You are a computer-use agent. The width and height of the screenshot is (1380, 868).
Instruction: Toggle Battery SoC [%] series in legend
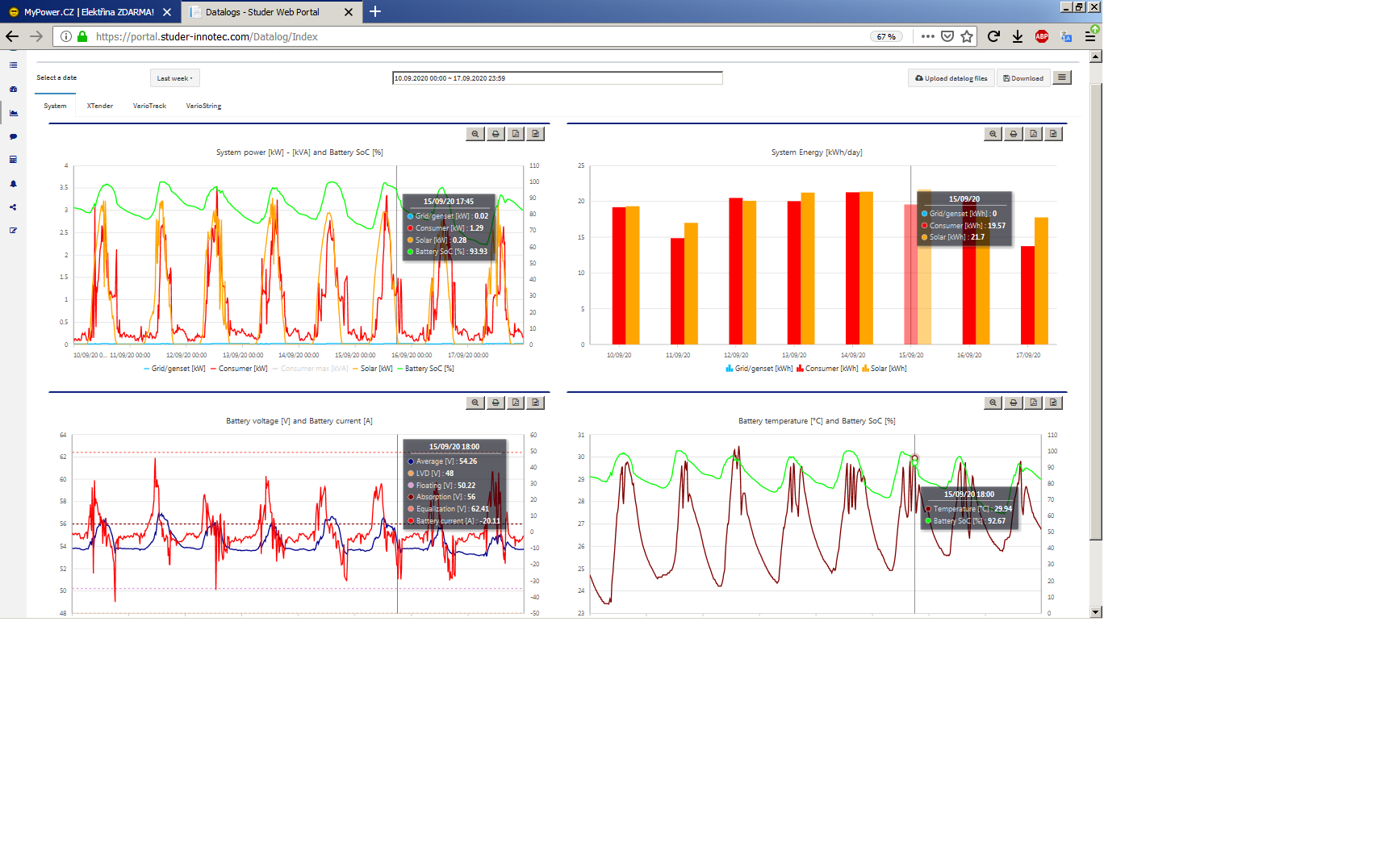(429, 369)
